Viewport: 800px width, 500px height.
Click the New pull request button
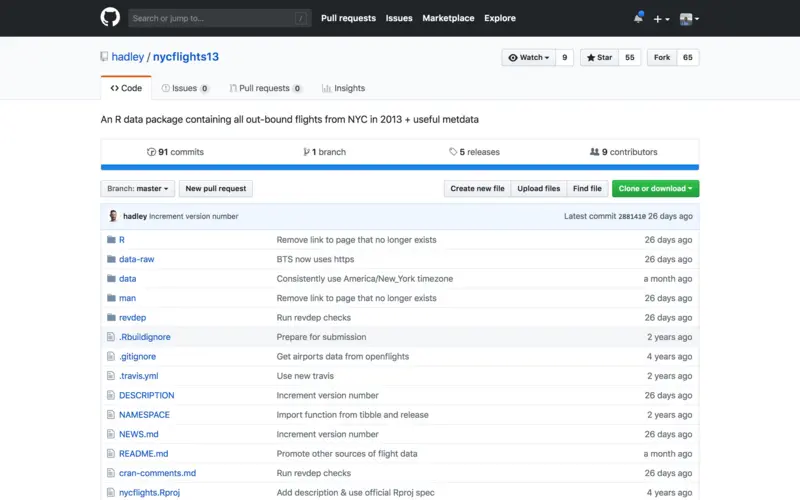tap(216, 188)
